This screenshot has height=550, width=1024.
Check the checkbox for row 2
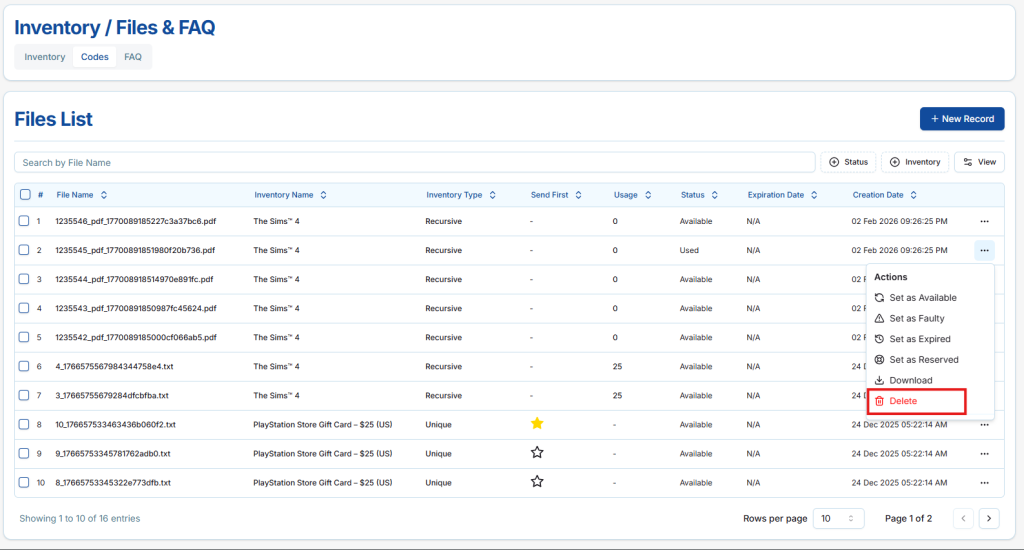(x=24, y=250)
